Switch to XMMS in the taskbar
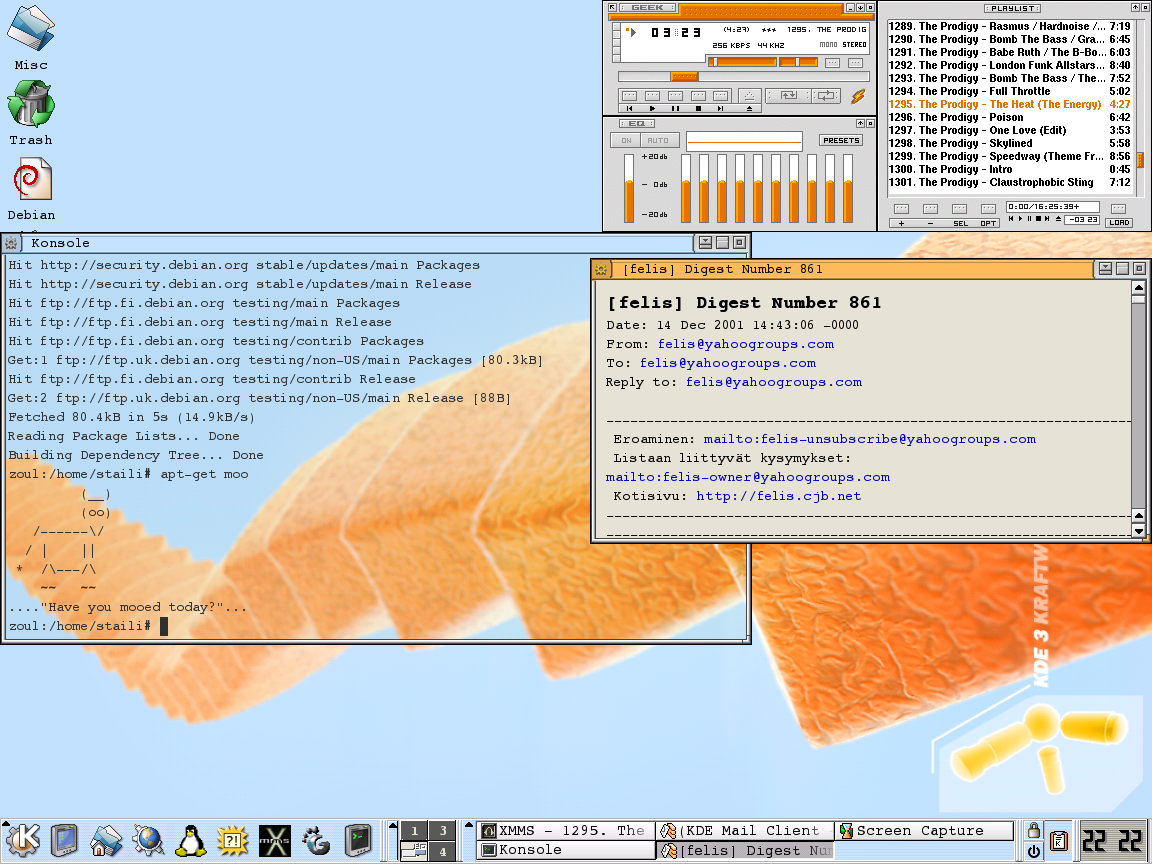1152x864 pixels. point(566,831)
